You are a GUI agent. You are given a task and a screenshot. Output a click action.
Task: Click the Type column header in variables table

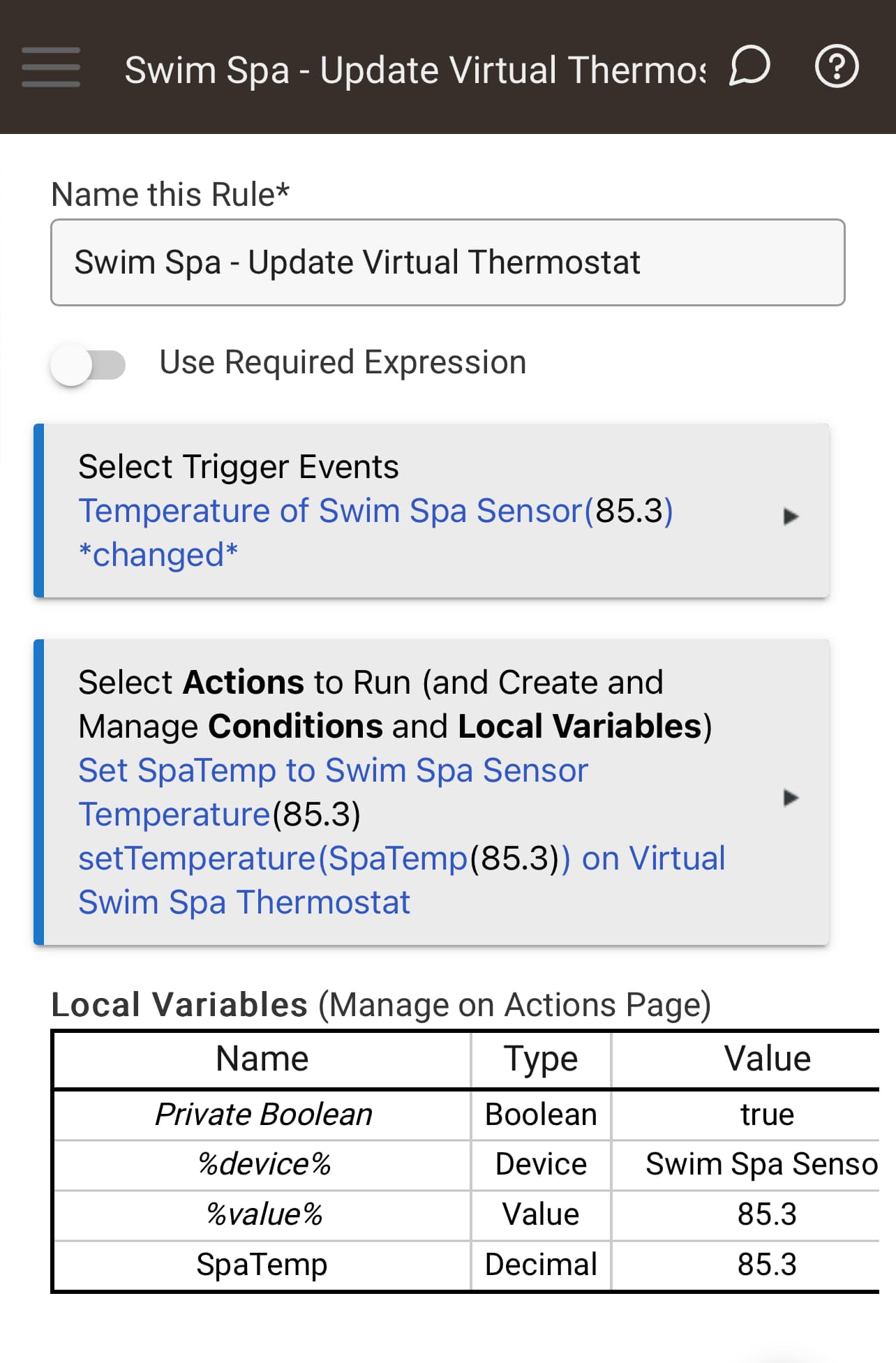point(541,1059)
